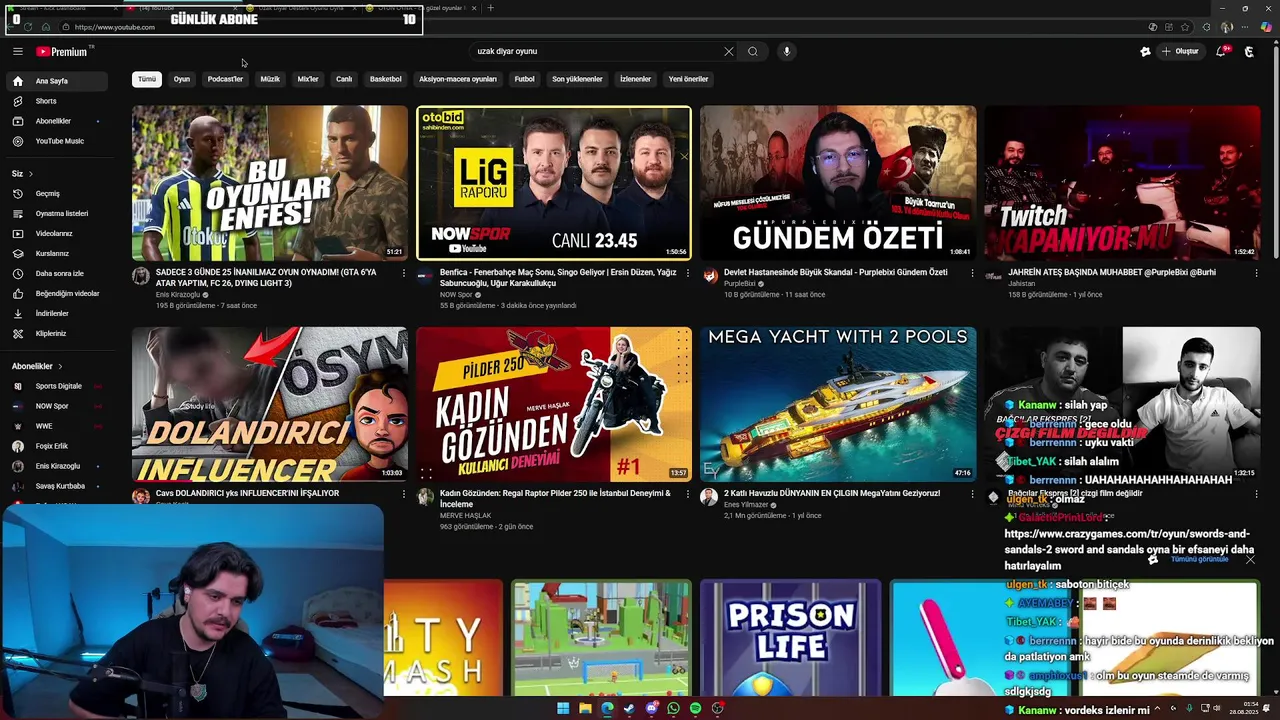Viewport: 1280px width, 720px height.
Task: Open the YouTube hamburger guide menu
Action: click(17, 51)
